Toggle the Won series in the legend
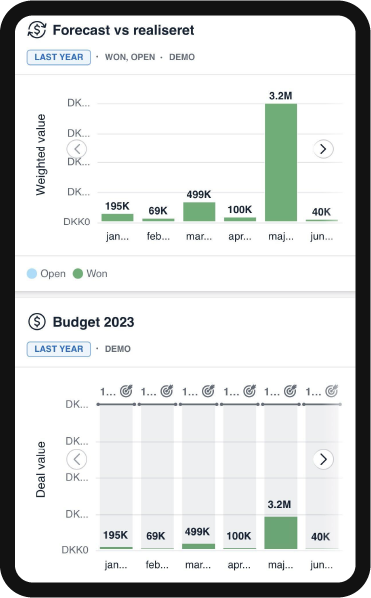Viewport: 371px width, 598px height. (x=90, y=273)
